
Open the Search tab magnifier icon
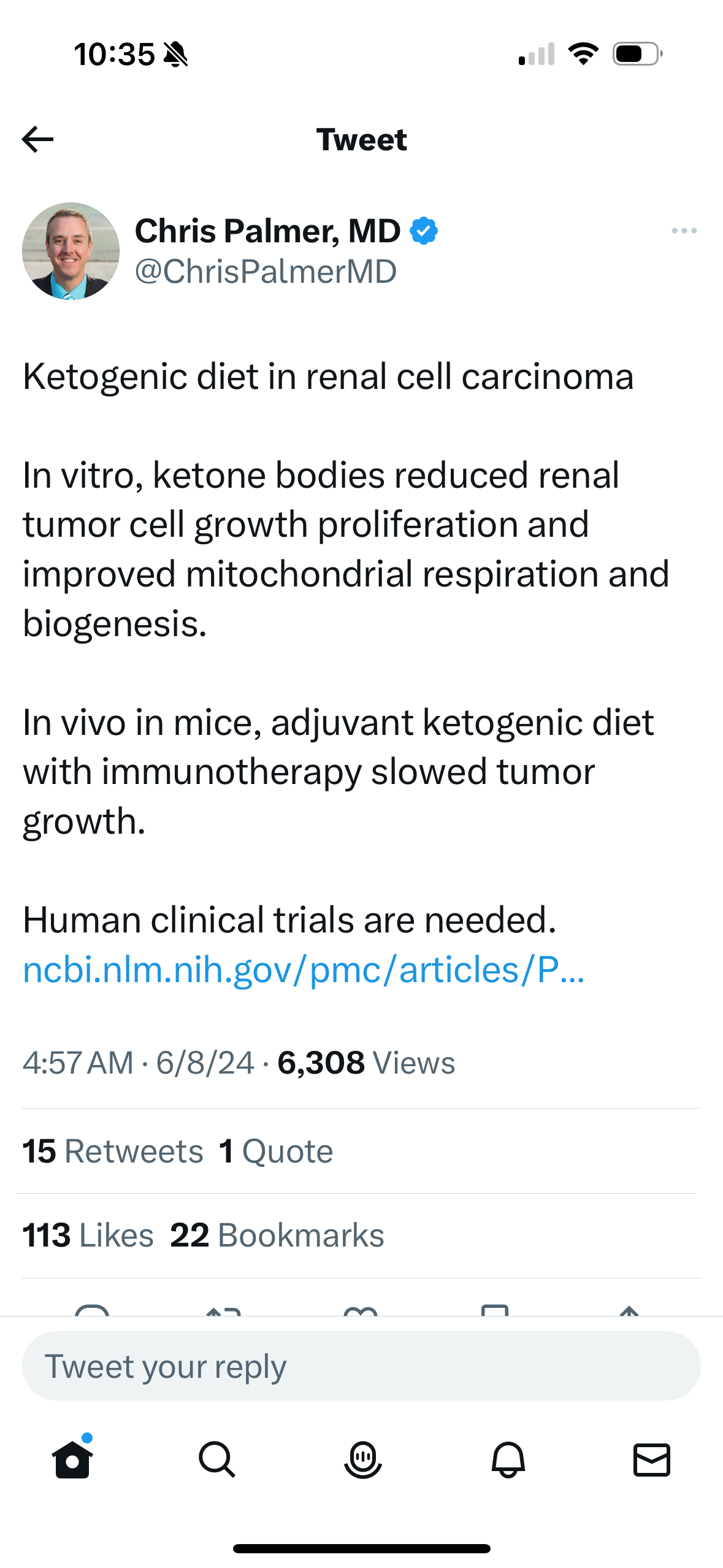[217, 1459]
